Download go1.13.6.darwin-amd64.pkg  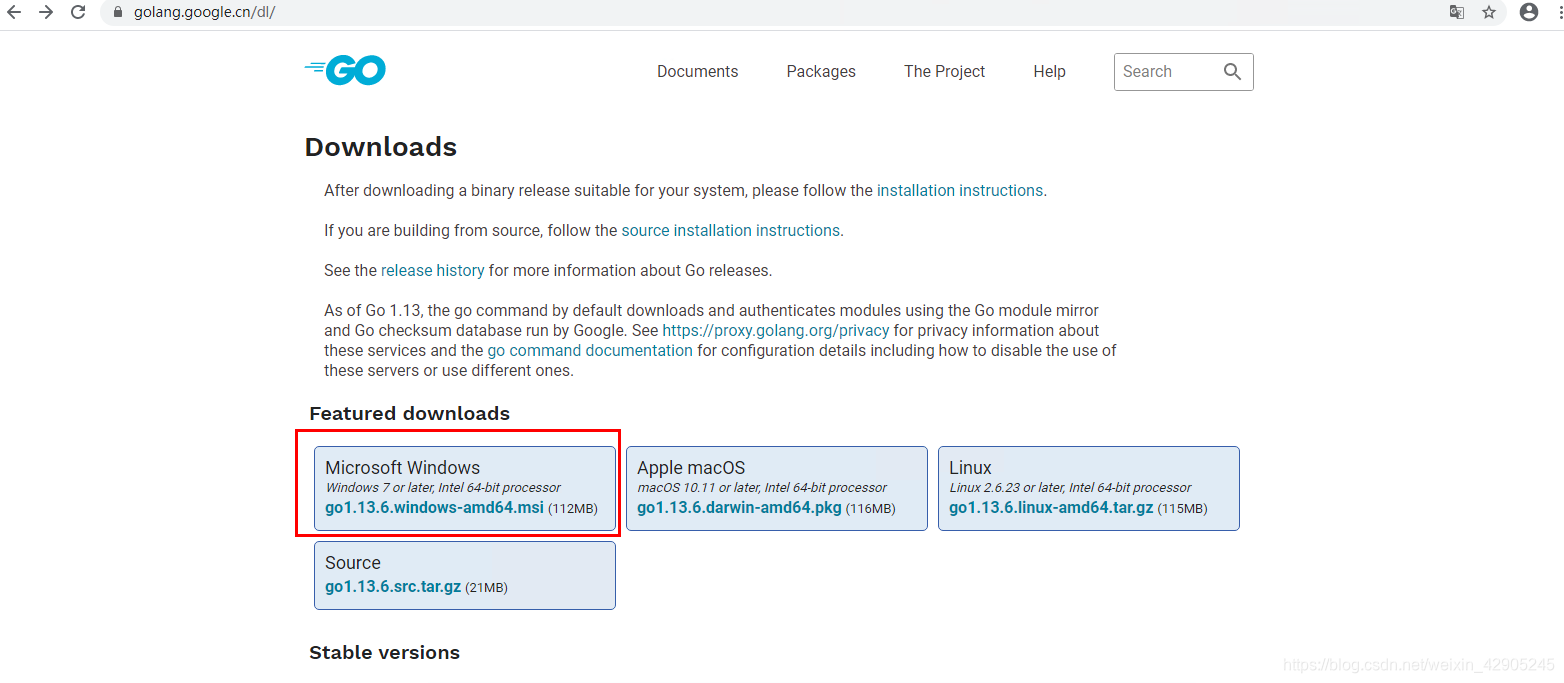pos(739,508)
